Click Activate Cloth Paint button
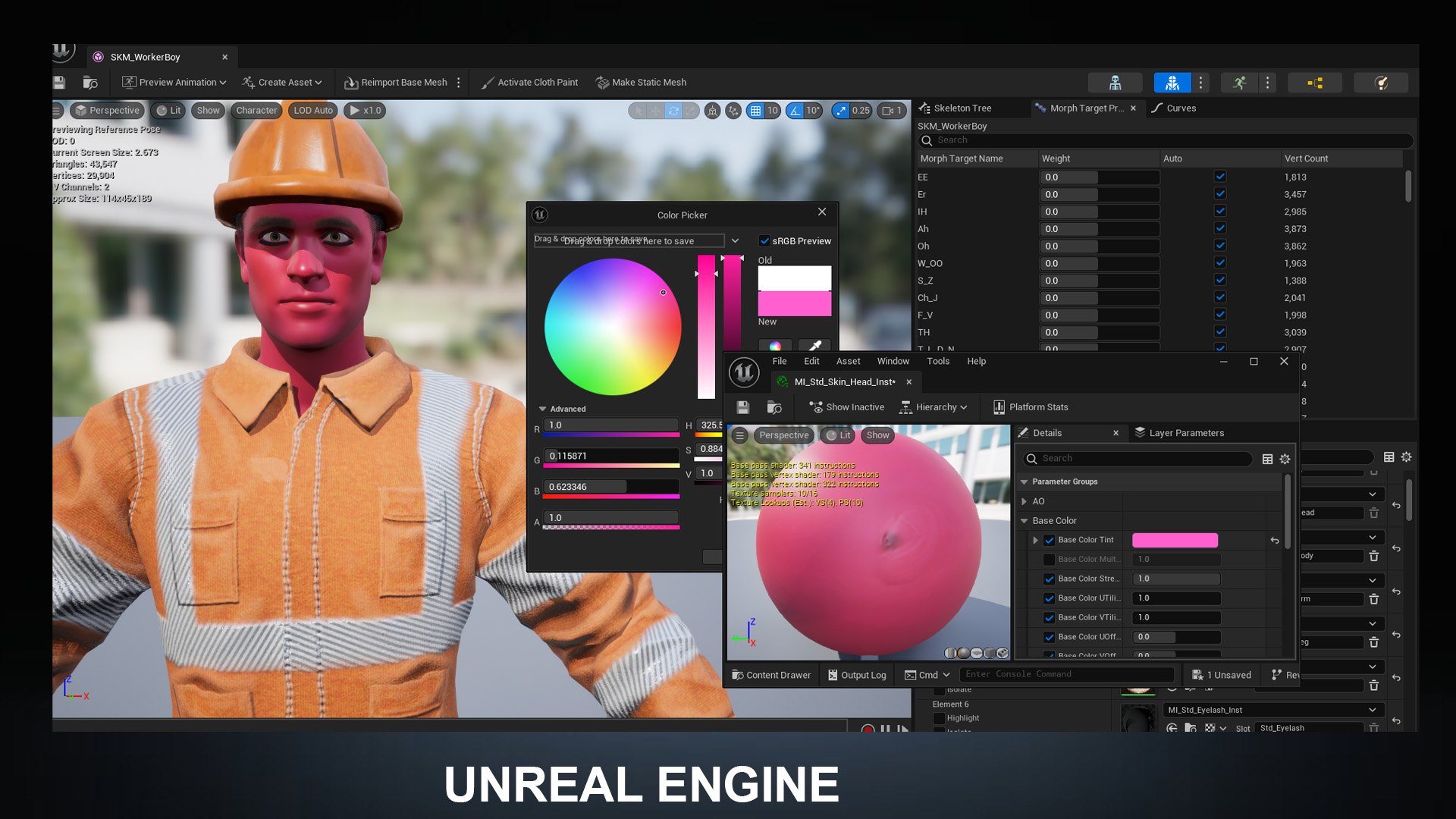The height and width of the screenshot is (819, 1456). point(530,83)
